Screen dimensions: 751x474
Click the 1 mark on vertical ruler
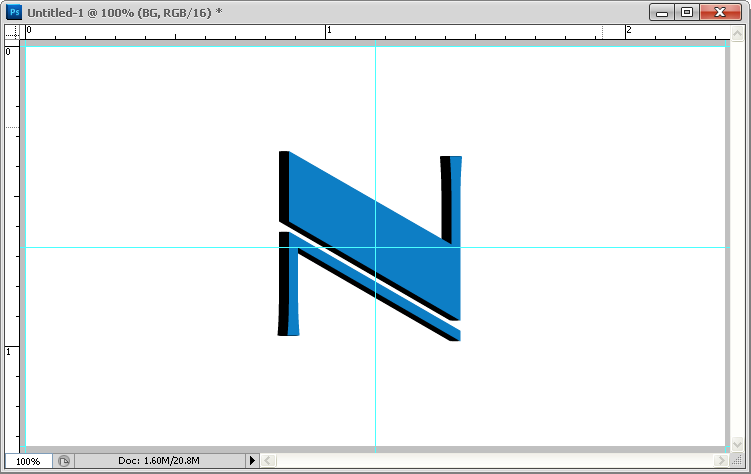tap(11, 351)
